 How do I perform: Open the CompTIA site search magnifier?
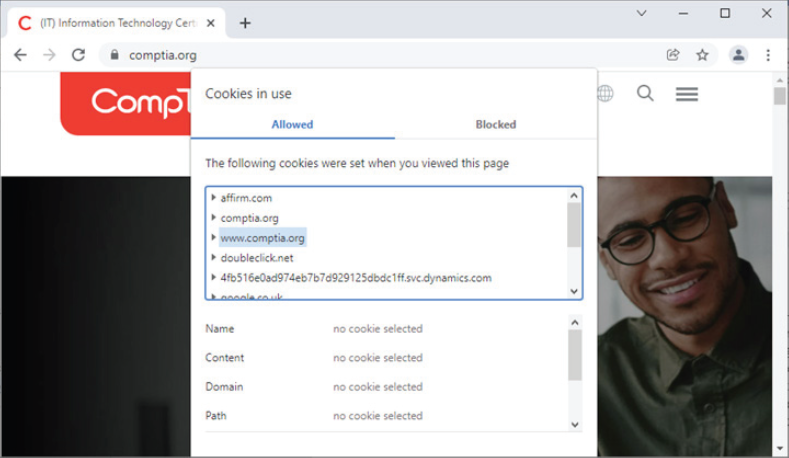tap(645, 93)
